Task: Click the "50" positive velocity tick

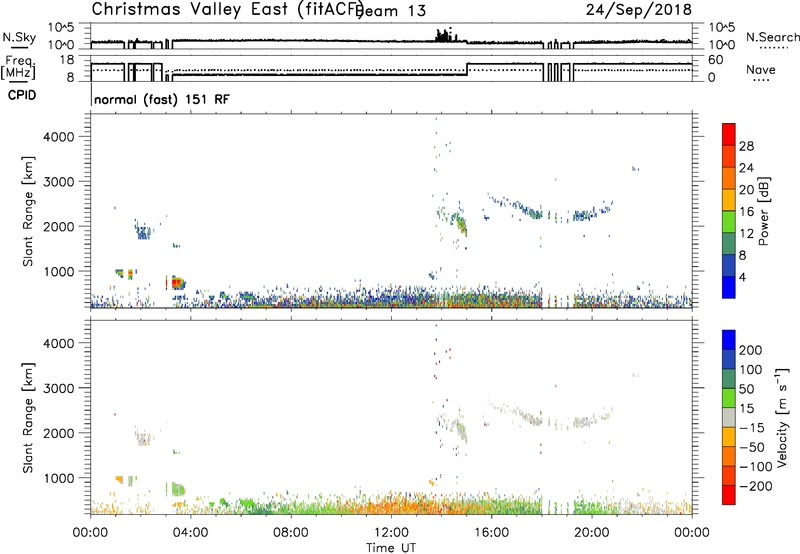Action: tap(746, 389)
